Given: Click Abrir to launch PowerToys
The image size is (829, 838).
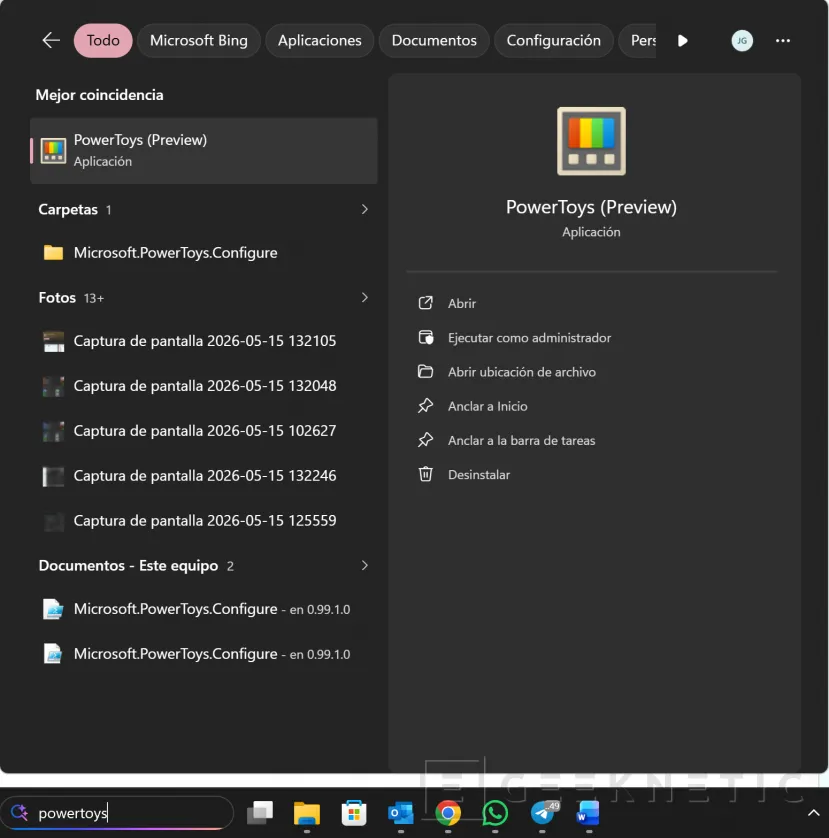Looking at the screenshot, I should pyautogui.click(x=462, y=303).
